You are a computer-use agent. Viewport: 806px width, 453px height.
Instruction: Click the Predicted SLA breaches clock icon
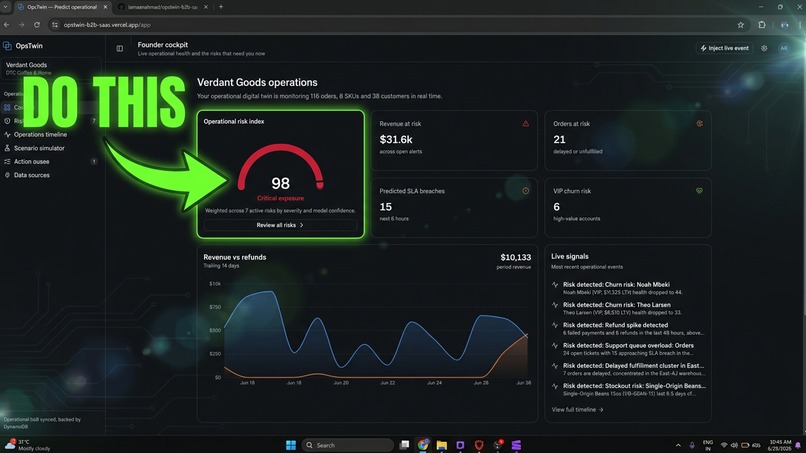[525, 191]
